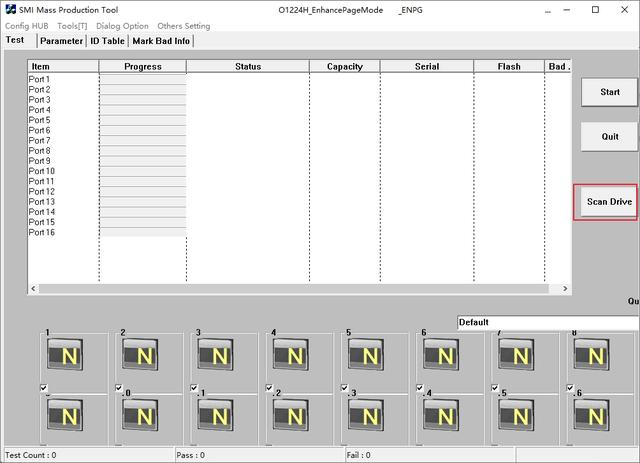This screenshot has height=463, width=640.
Task: Click the port 10 'N' drive icon
Action: [140, 415]
